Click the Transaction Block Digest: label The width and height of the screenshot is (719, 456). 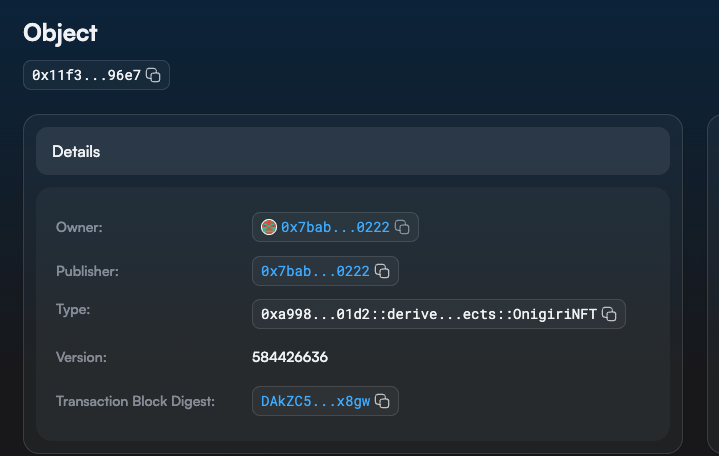[135, 401]
